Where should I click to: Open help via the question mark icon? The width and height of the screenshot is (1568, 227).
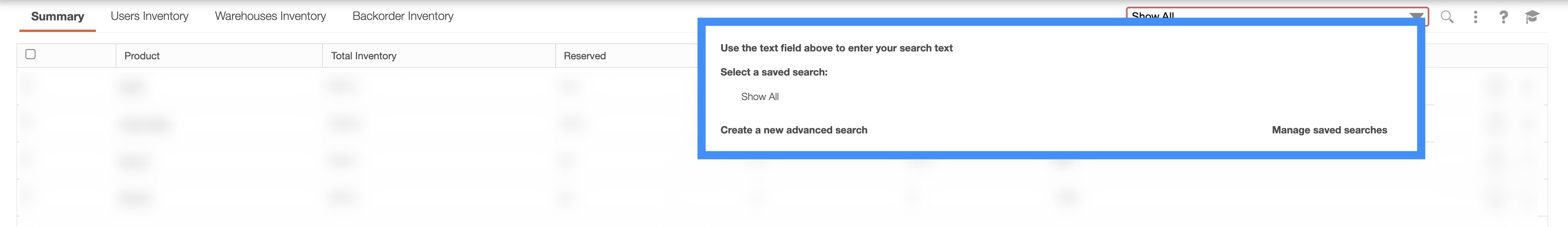coord(1504,17)
